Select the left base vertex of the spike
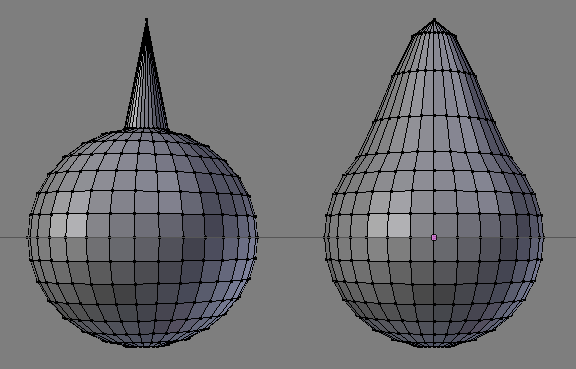576x369 pixels. tap(125, 129)
